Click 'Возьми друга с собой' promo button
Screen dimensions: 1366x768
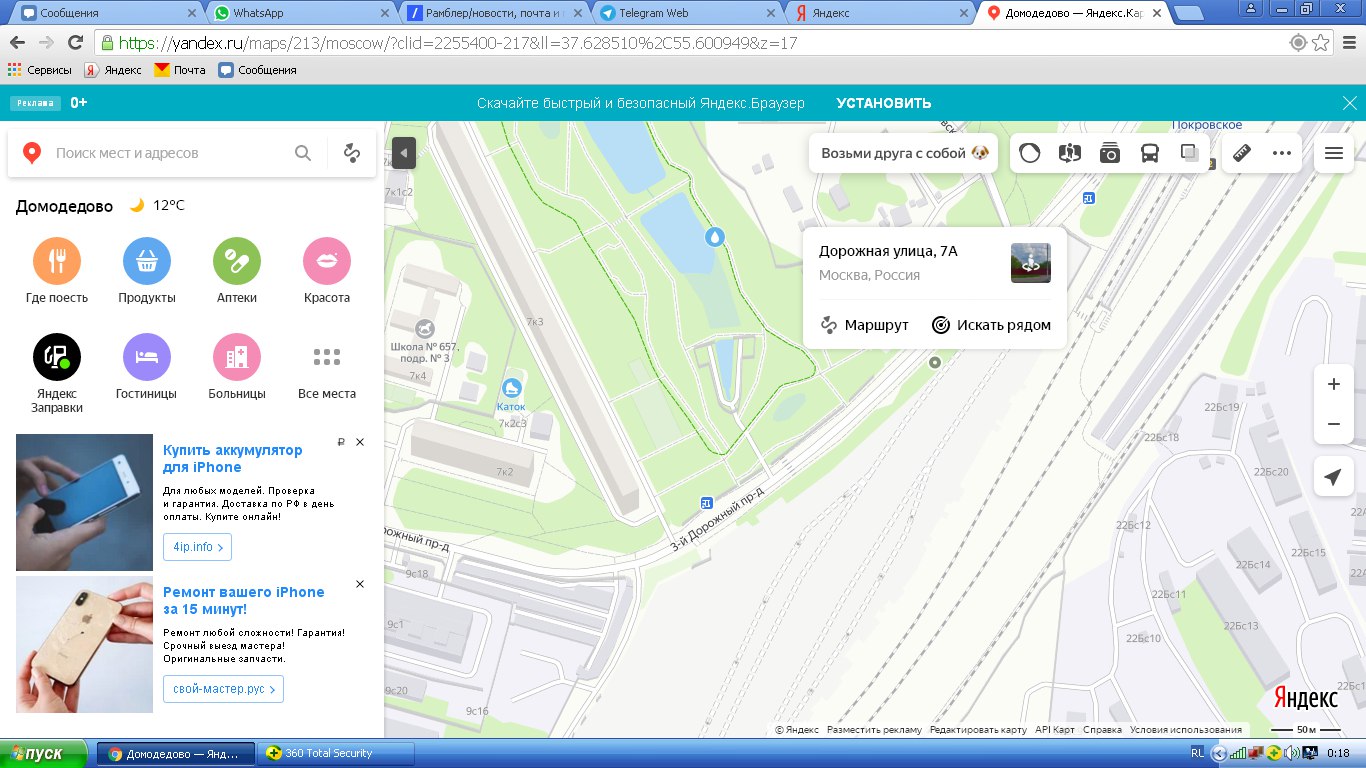tap(904, 153)
